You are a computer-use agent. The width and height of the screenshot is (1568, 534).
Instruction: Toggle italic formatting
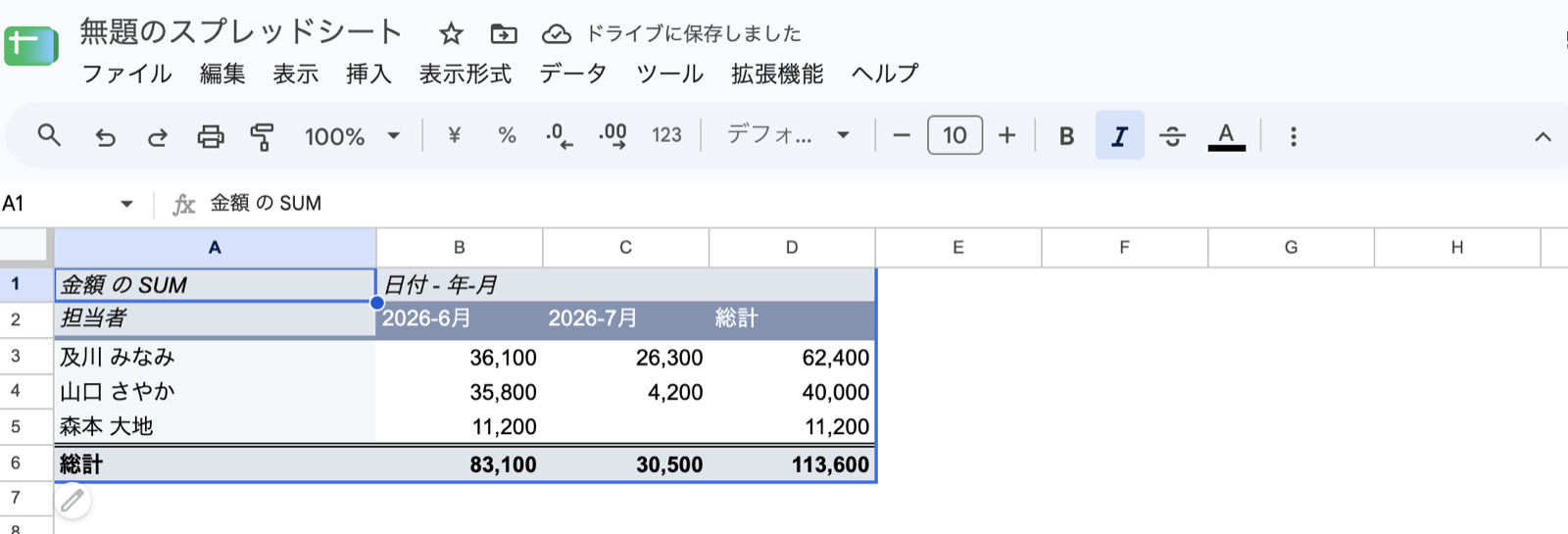point(1119,136)
